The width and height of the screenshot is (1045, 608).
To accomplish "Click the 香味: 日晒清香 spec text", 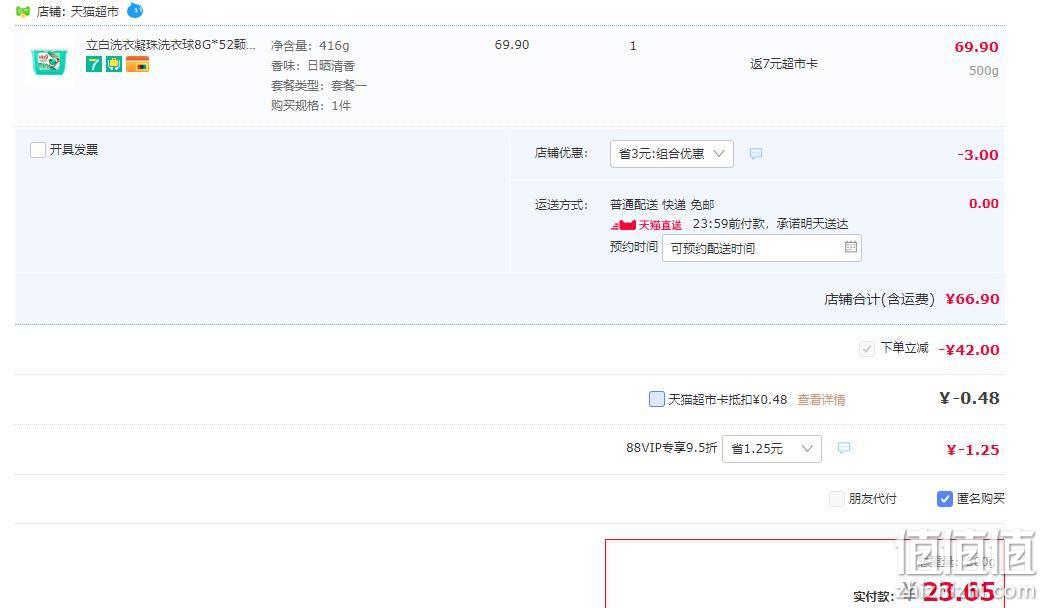I will [x=313, y=66].
